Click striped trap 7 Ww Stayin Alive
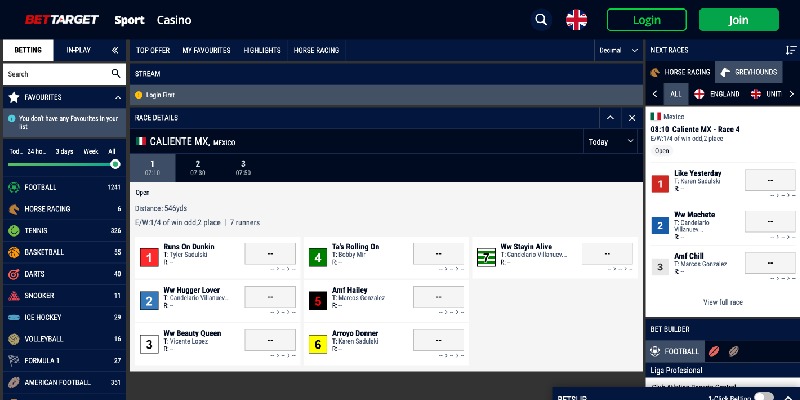The image size is (800, 400). pos(486,258)
